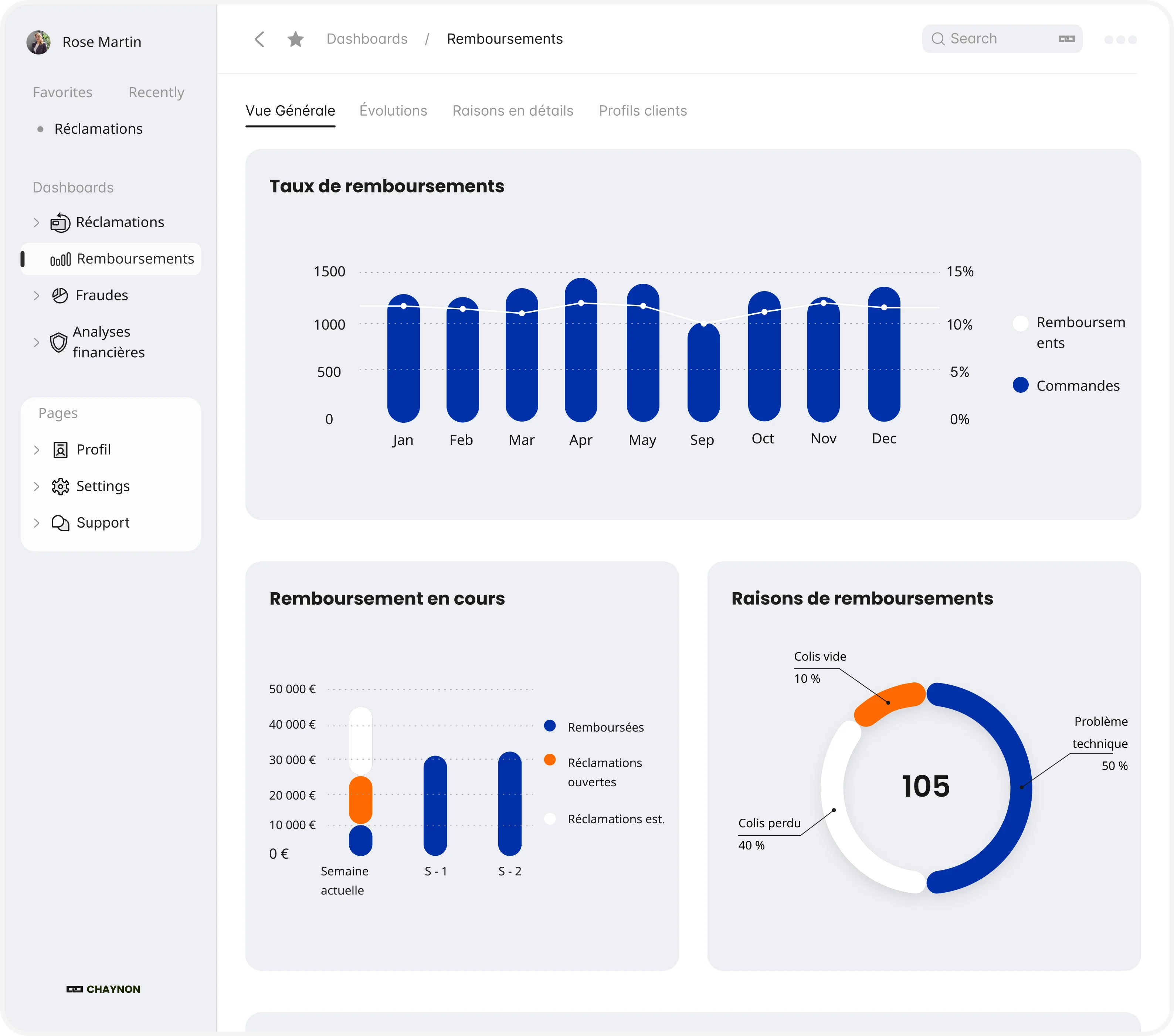1174x1036 pixels.
Task: Open the Recently sidebar section
Action: (x=156, y=92)
